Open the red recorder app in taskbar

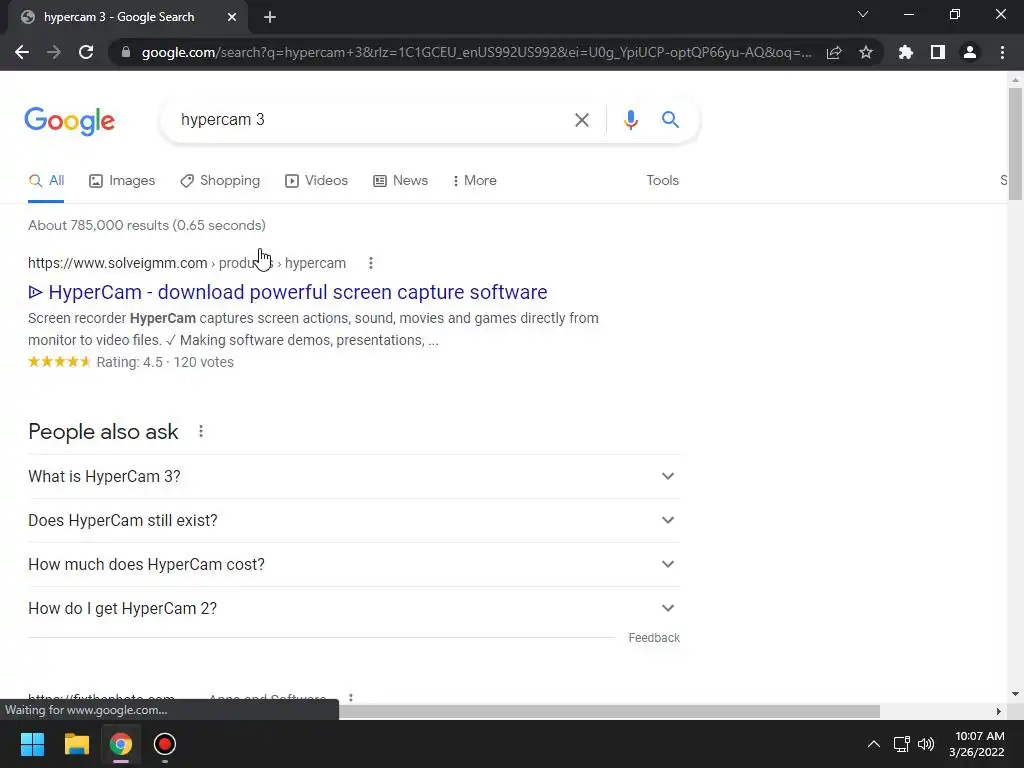point(165,744)
